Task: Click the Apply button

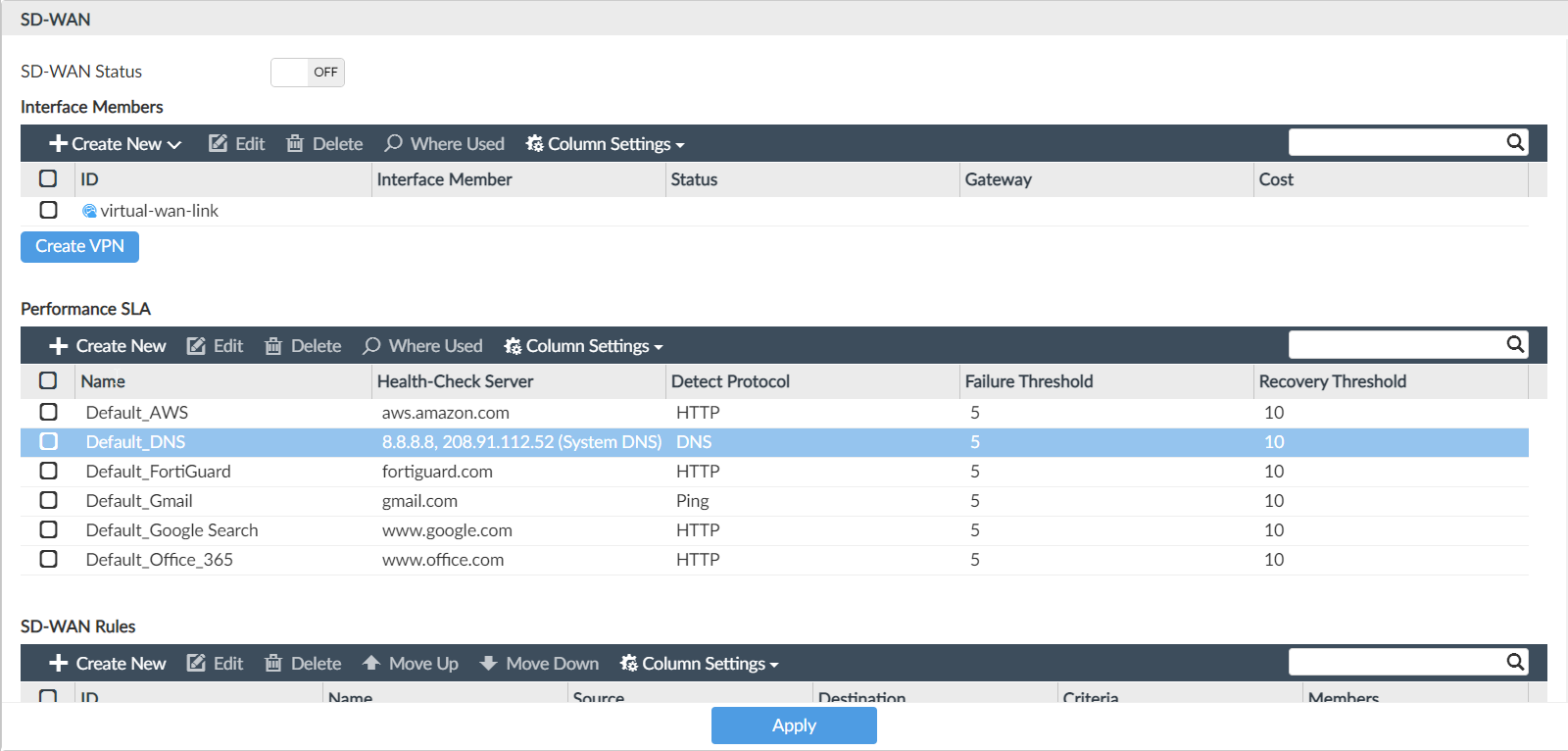Action: point(794,726)
